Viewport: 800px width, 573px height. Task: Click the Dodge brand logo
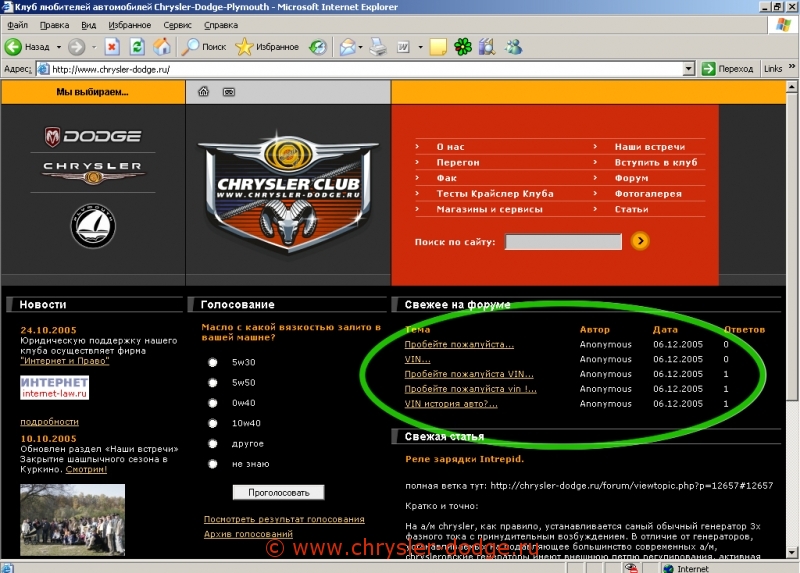click(93, 136)
